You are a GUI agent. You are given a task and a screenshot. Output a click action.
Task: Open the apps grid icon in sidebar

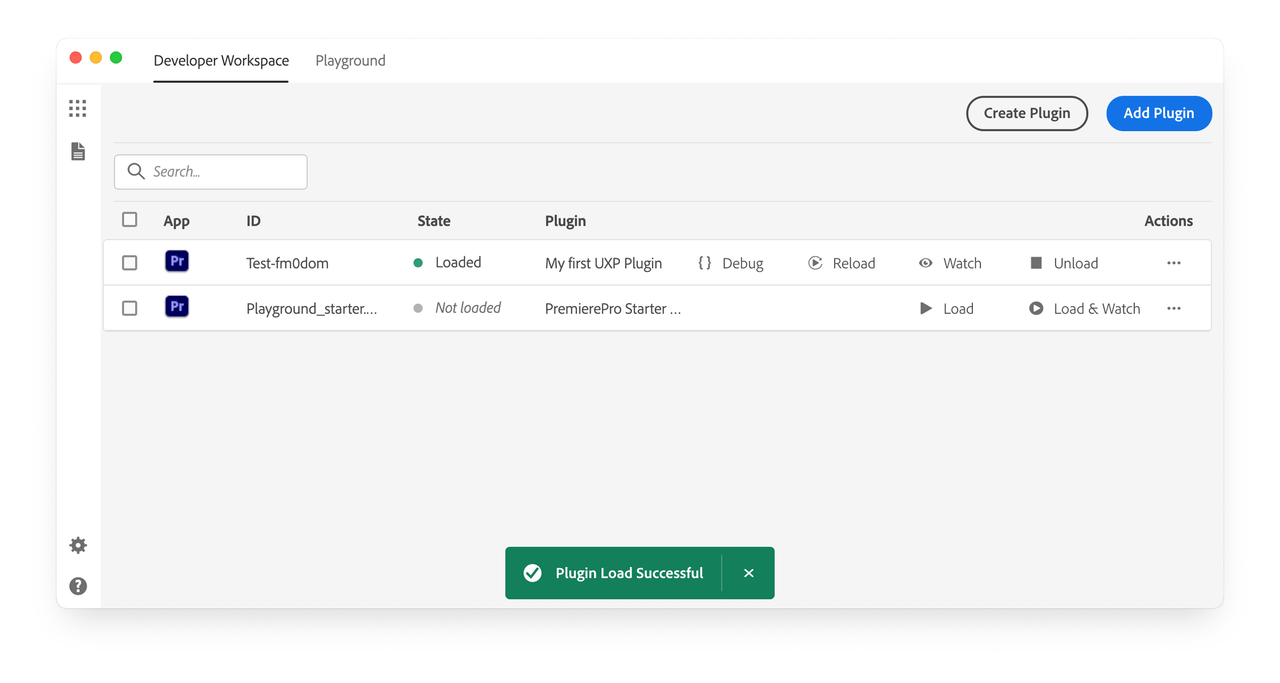coord(78,108)
